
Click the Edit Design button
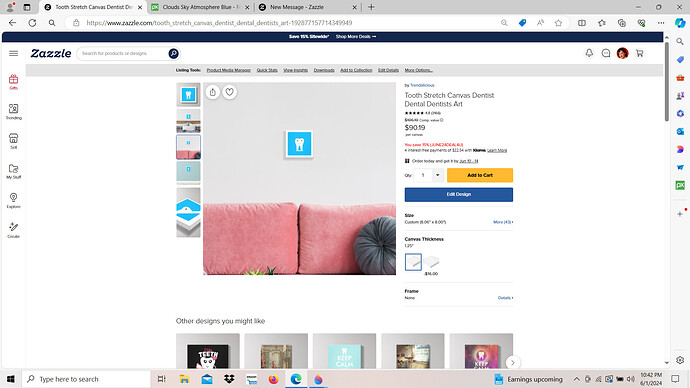[459, 194]
